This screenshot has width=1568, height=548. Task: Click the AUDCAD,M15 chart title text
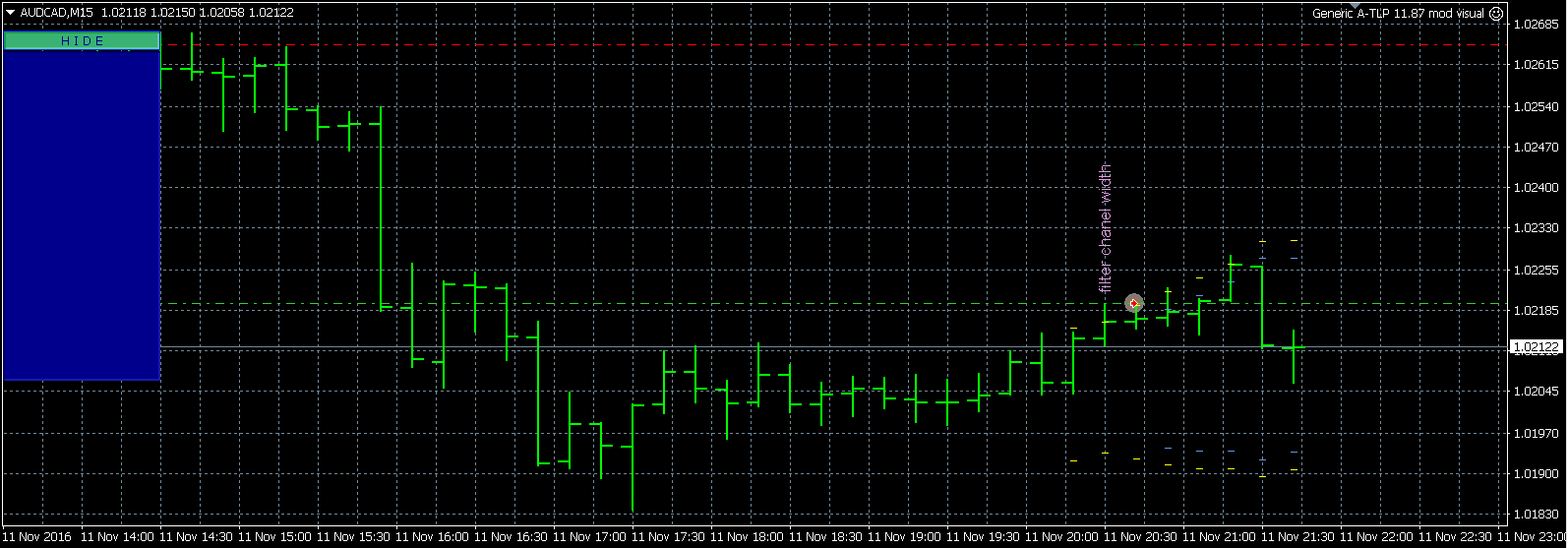[x=56, y=13]
